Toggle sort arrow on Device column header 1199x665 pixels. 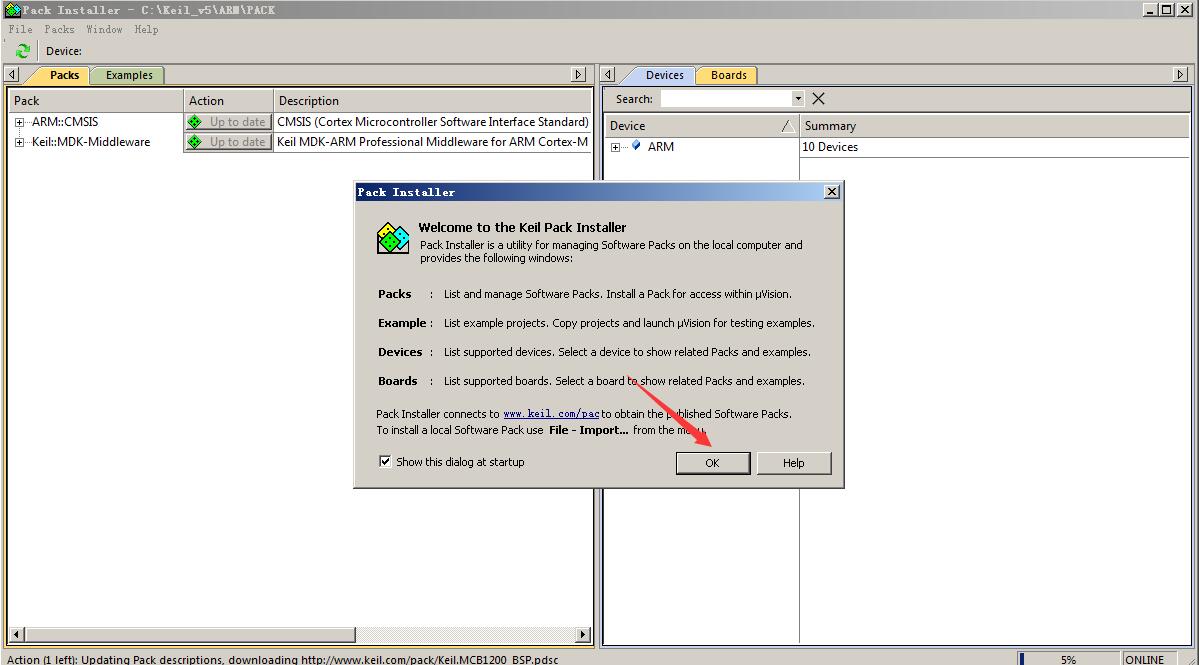(788, 126)
